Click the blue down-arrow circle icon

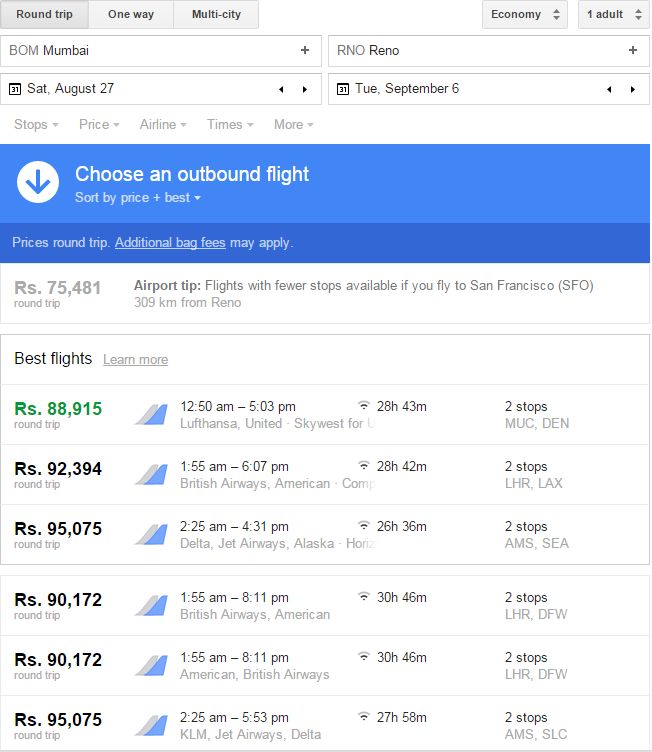[38, 182]
